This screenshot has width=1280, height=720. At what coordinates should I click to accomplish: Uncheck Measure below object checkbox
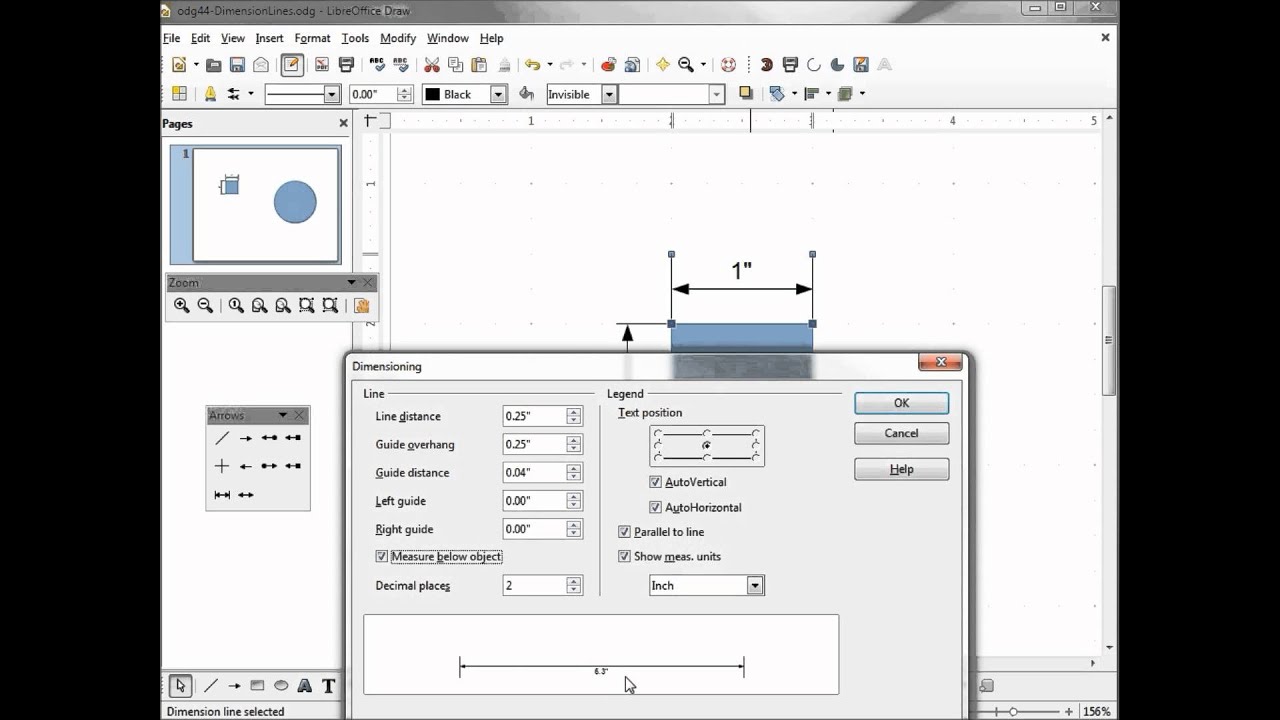pyautogui.click(x=381, y=557)
